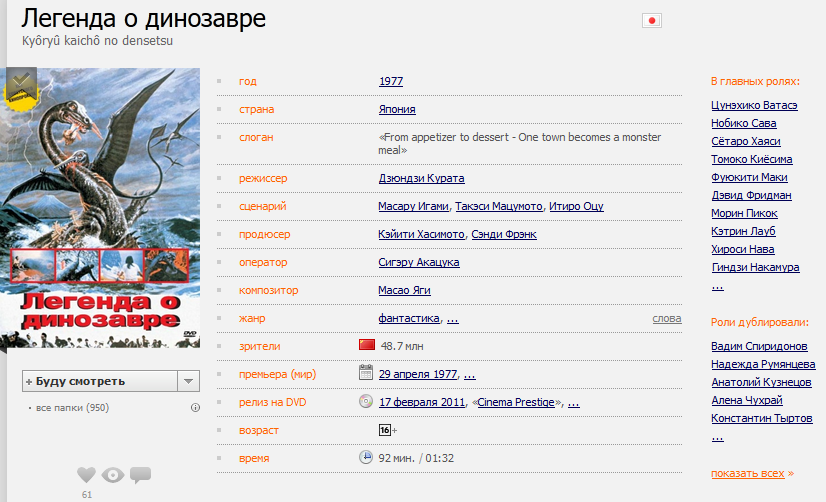Open the country link 'Япония'

click(x=397, y=109)
